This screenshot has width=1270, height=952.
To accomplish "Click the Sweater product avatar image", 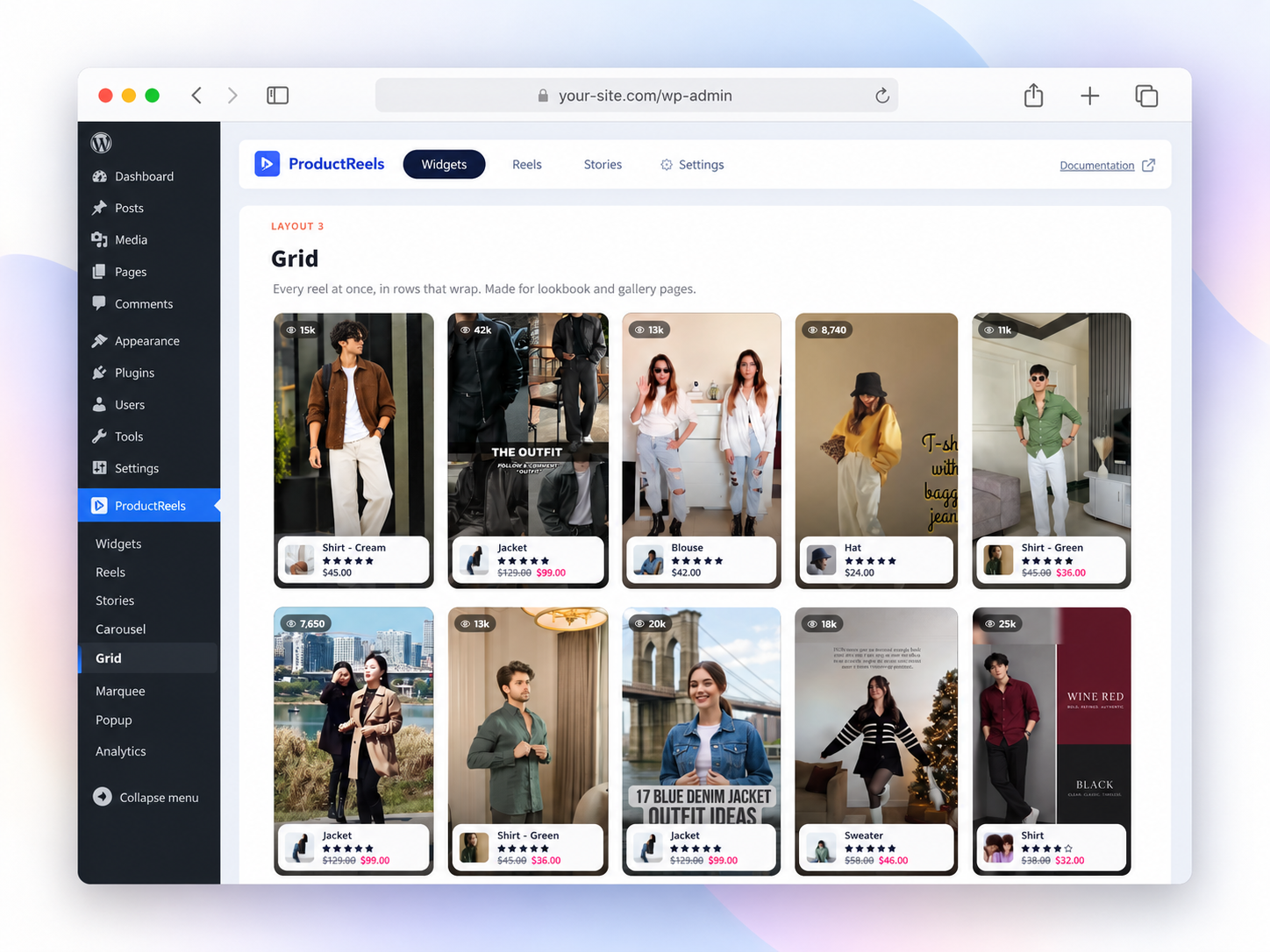I will pyautogui.click(x=821, y=848).
